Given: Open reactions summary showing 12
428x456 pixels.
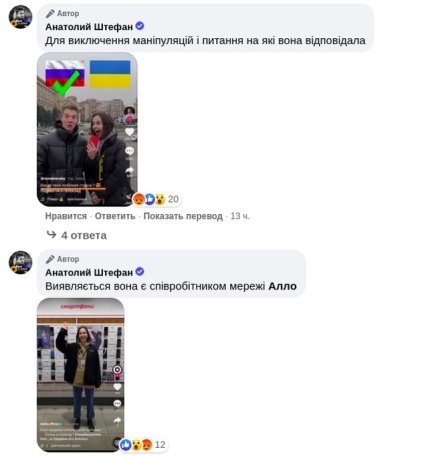Looking at the screenshot, I should click(143, 445).
